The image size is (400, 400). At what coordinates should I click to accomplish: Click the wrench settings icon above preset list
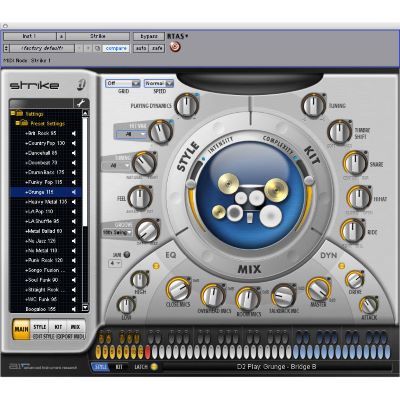tap(81, 103)
